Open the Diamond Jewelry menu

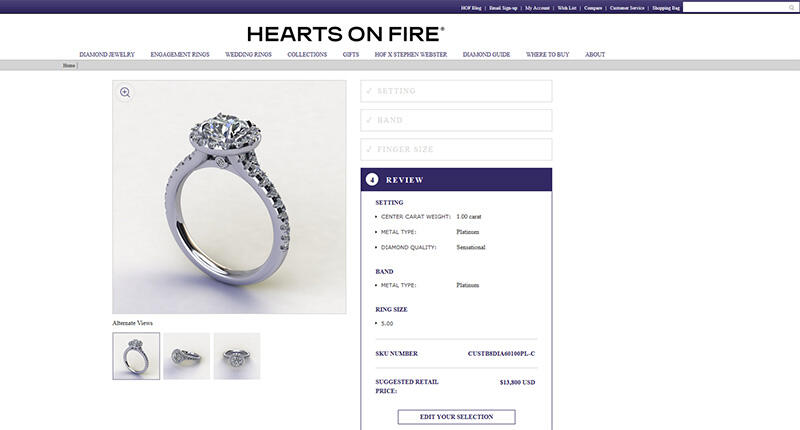[x=107, y=54]
